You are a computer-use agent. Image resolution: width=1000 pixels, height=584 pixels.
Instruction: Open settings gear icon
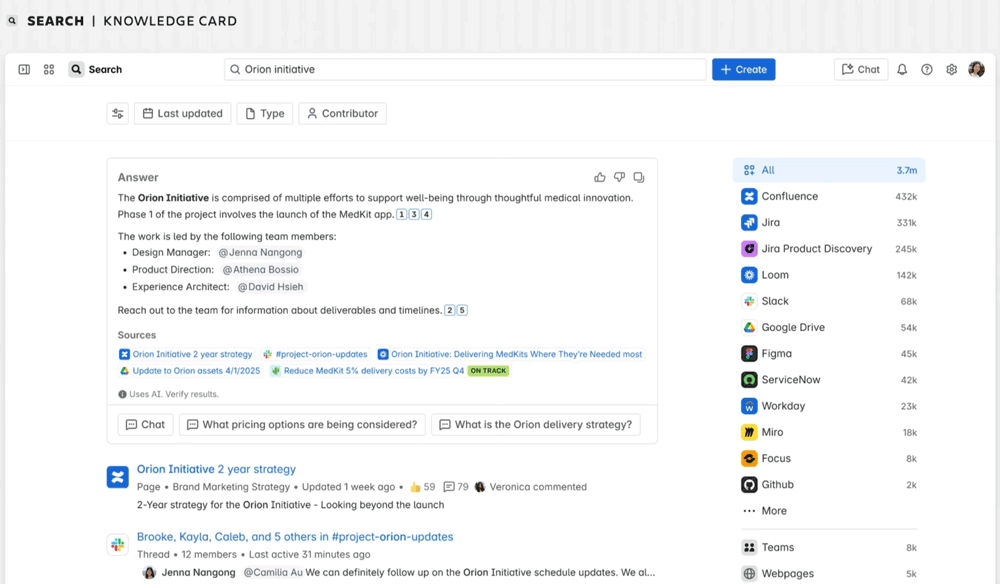tap(952, 69)
